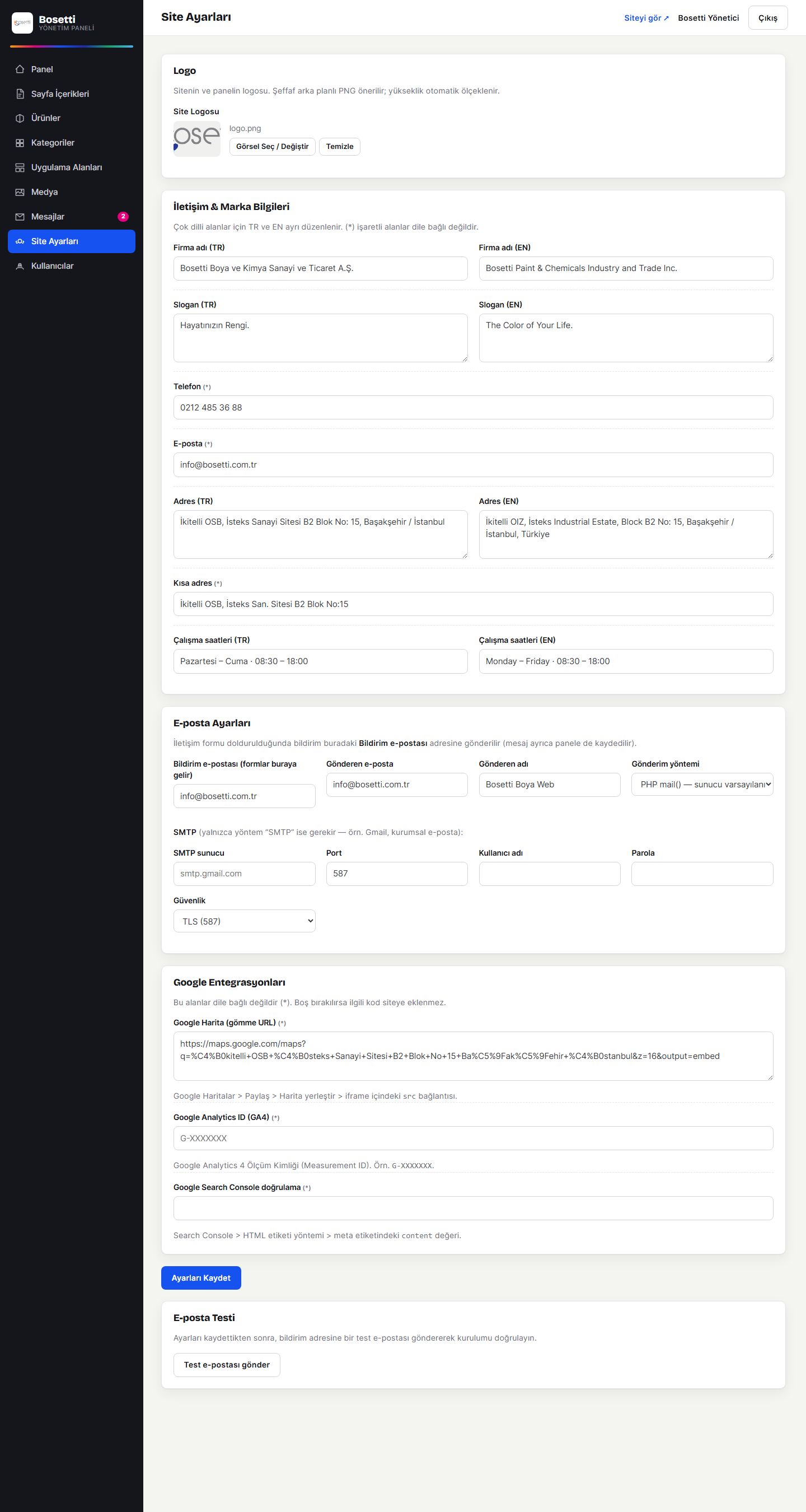Focus the Google Search Console doğrulama field
This screenshot has height=1512, width=806.
click(474, 1208)
